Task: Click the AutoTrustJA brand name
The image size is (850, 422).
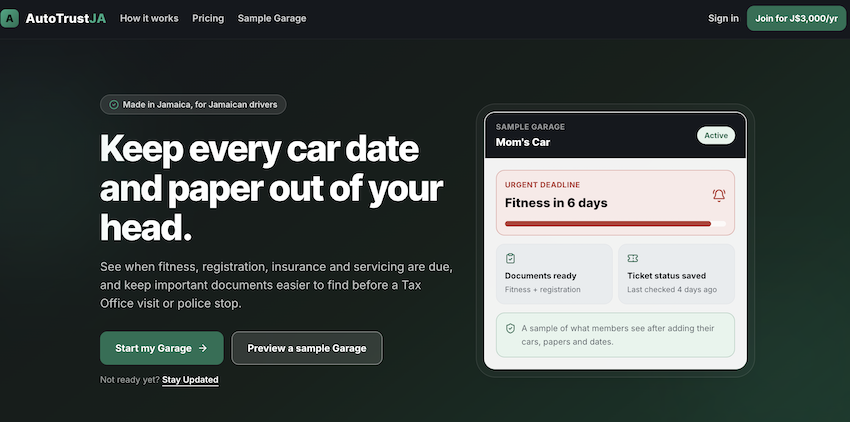Action: click(x=66, y=18)
